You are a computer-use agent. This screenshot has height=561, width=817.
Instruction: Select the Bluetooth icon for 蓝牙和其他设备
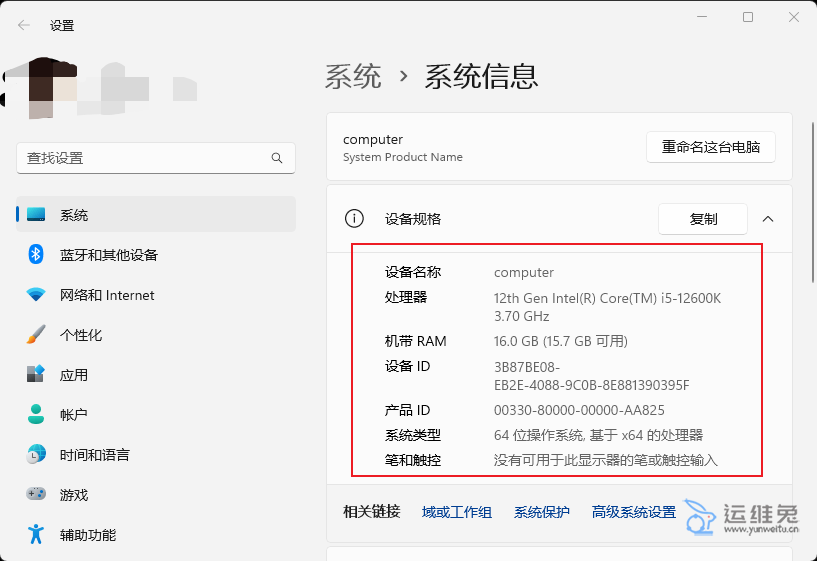[x=36, y=255]
